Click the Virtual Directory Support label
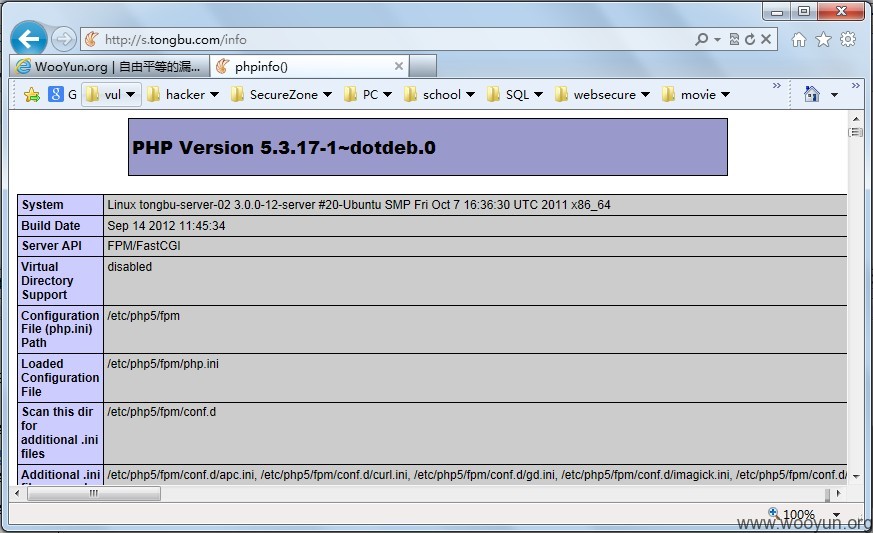Viewport: 873px width, 533px height. (47, 281)
